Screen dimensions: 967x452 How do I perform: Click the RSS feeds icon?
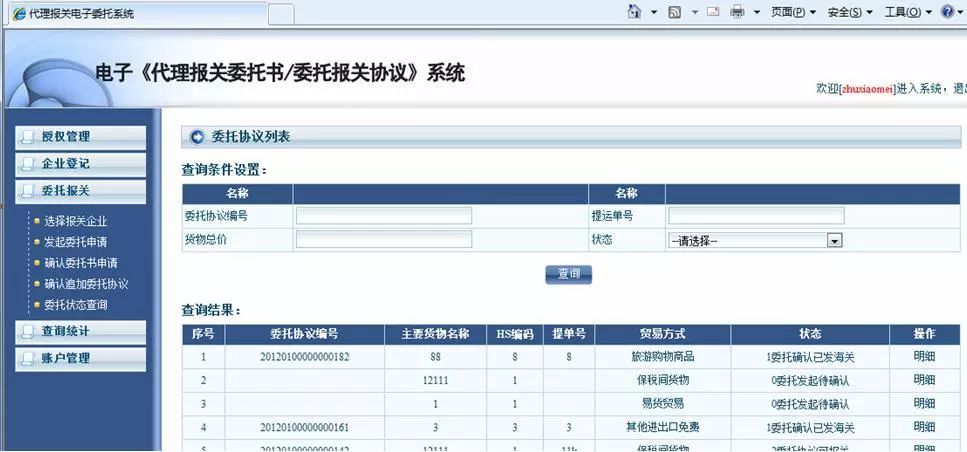[x=675, y=12]
